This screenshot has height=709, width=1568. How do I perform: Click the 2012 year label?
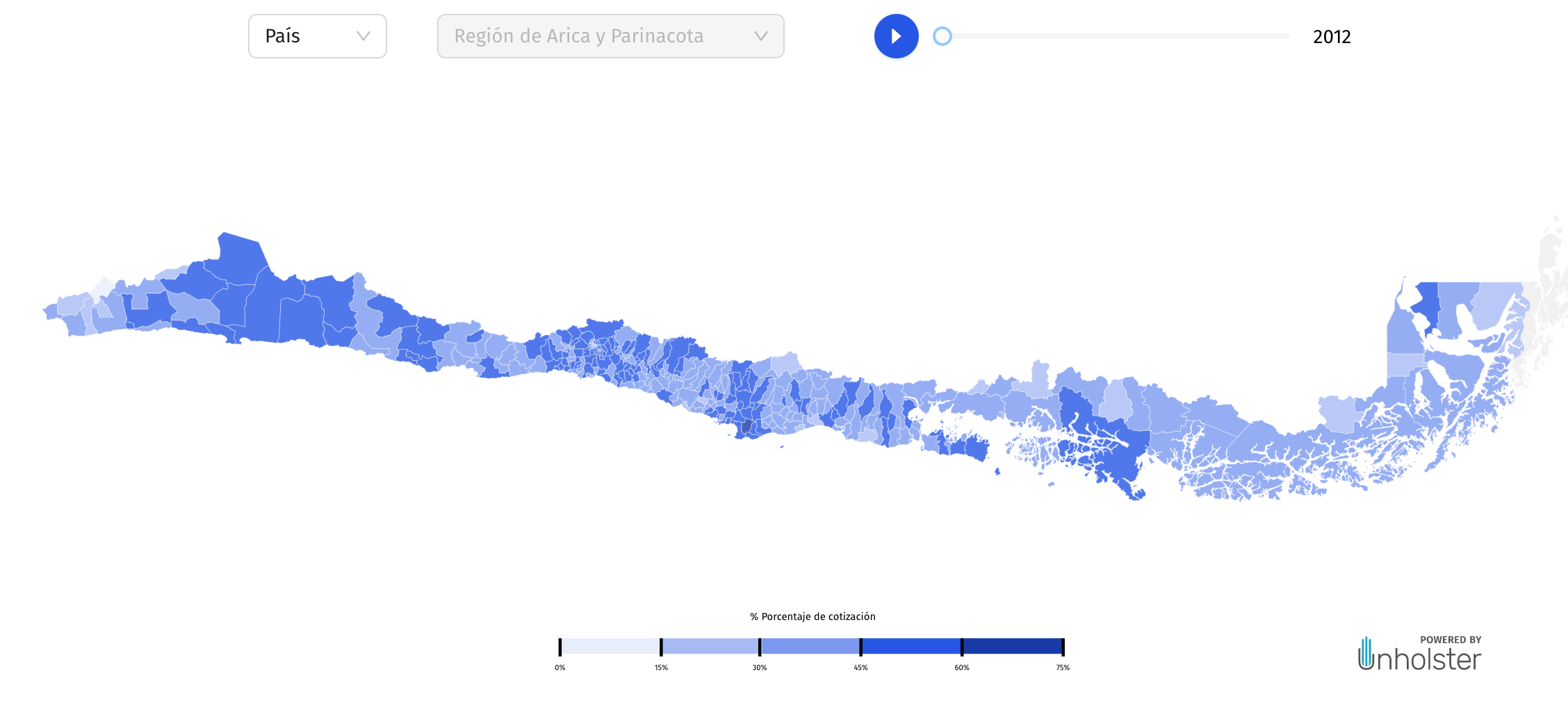(1332, 37)
